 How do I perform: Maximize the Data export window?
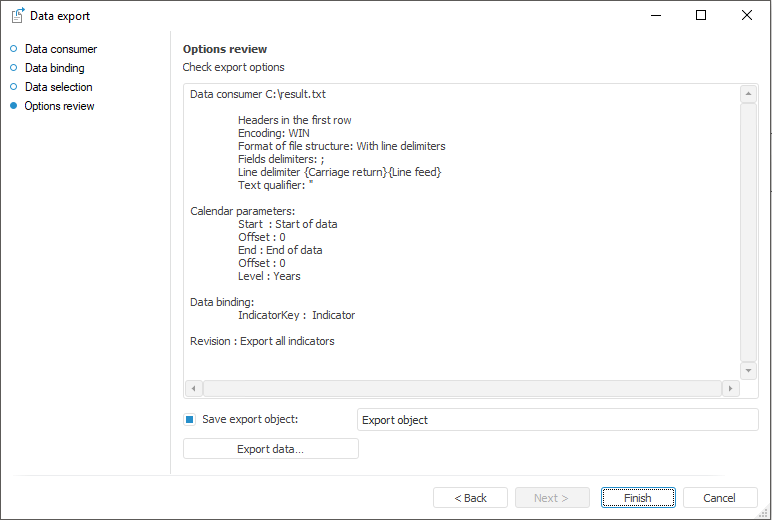click(x=701, y=15)
